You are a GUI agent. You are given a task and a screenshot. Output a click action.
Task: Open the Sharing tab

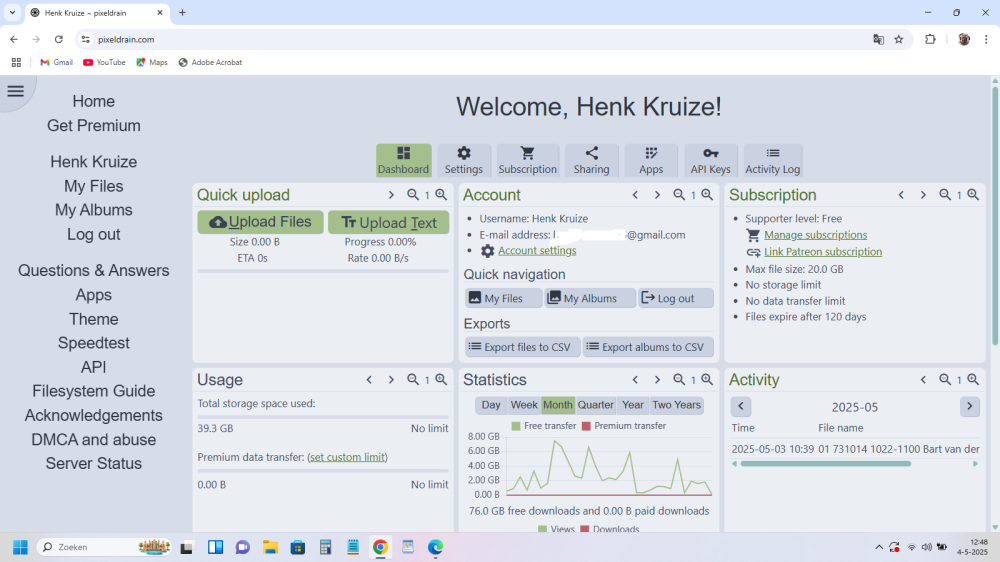click(591, 160)
